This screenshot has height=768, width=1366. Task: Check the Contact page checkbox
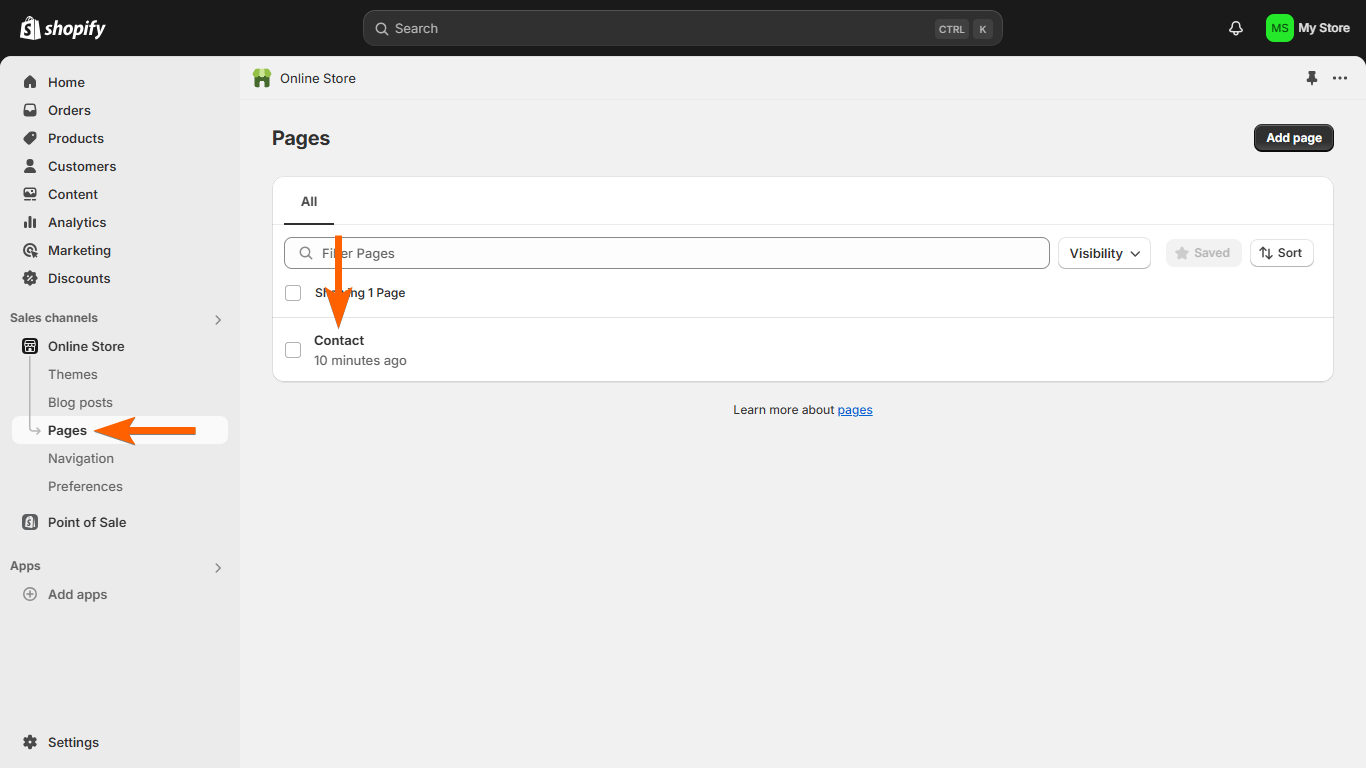[x=293, y=350]
